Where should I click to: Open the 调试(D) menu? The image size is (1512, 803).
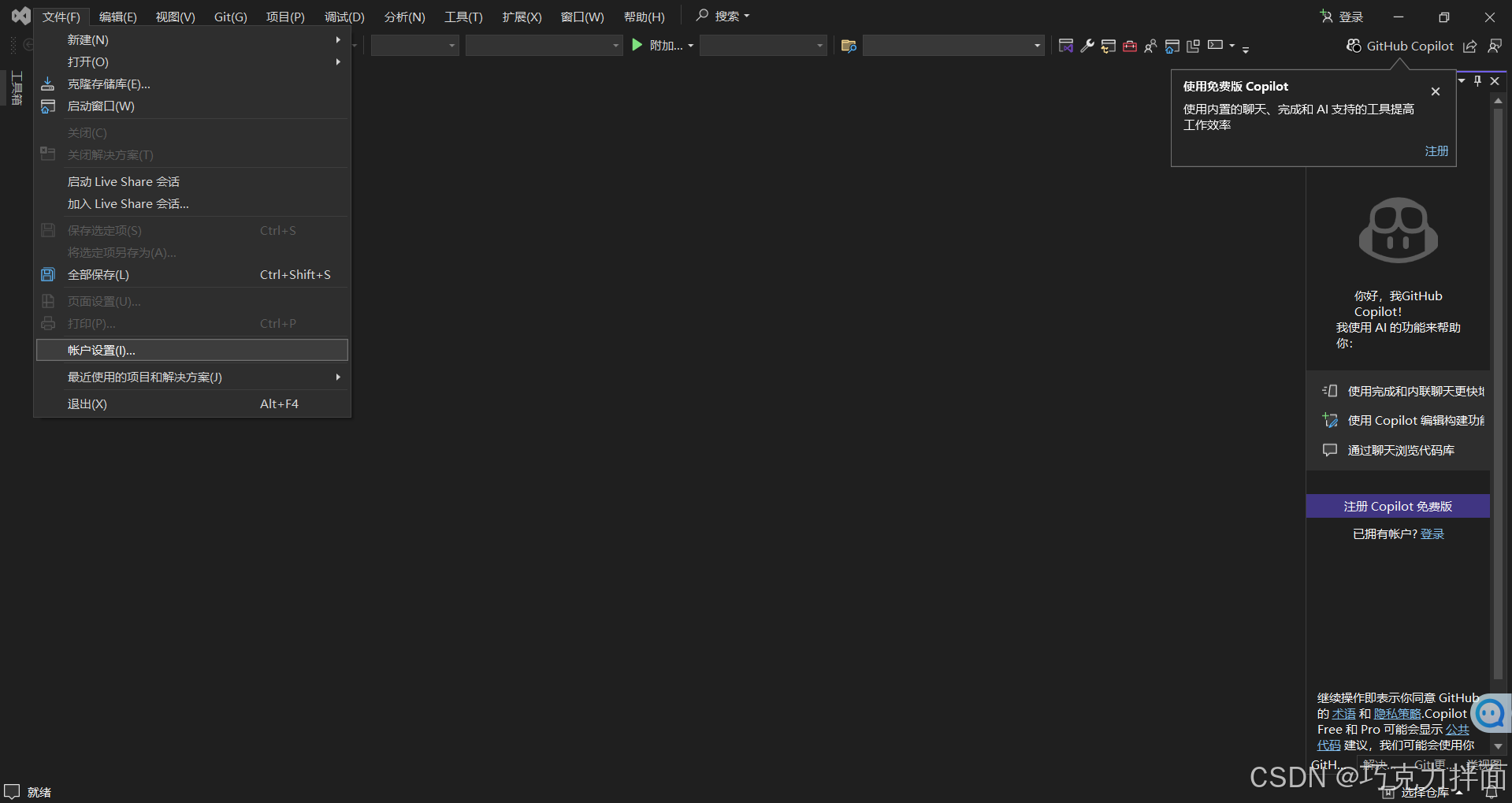(344, 17)
